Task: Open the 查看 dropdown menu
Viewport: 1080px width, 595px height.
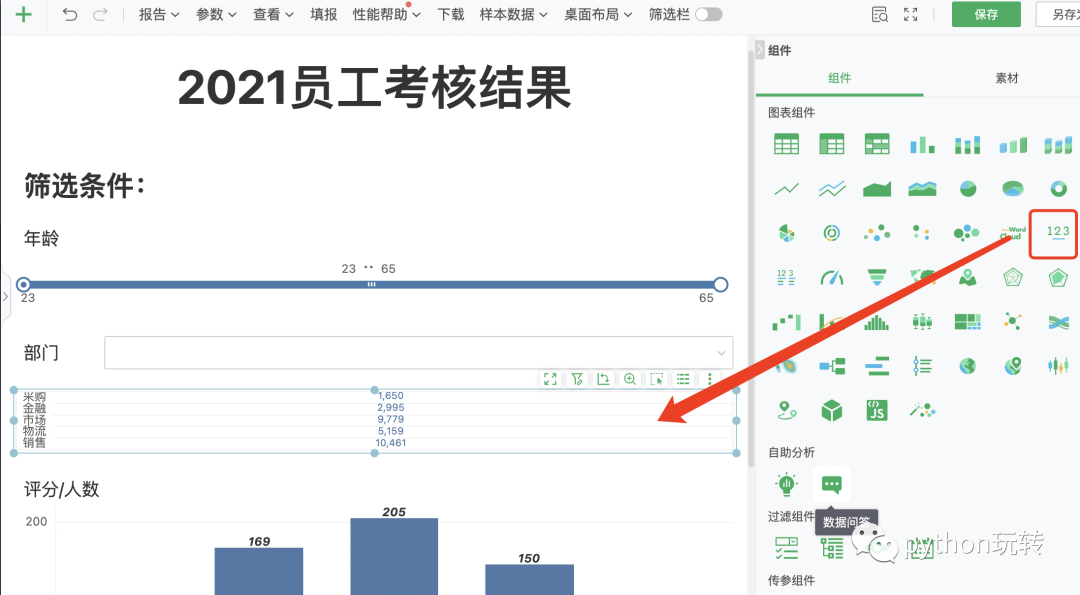Action: [x=273, y=14]
